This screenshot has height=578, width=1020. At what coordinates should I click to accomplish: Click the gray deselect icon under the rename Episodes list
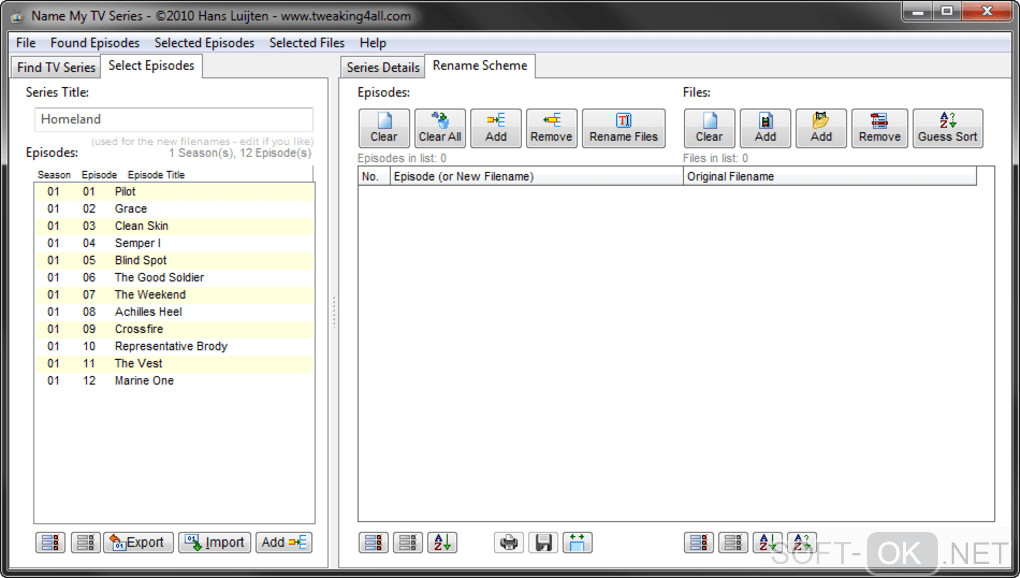(408, 542)
